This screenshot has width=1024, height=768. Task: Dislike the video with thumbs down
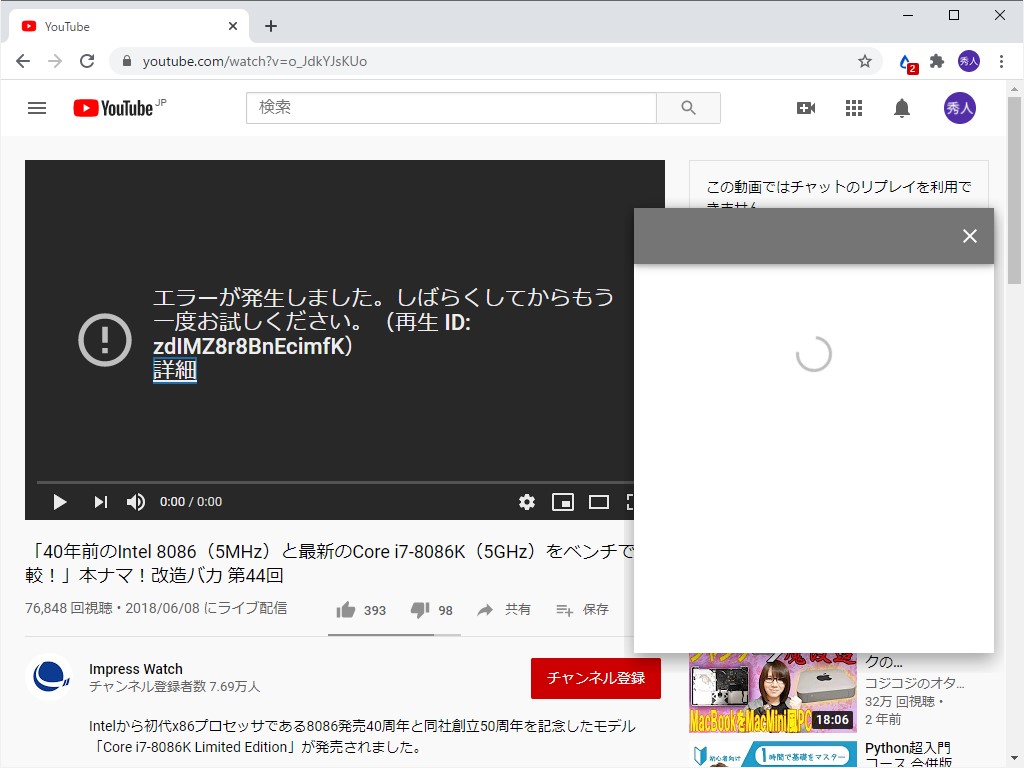pos(419,609)
